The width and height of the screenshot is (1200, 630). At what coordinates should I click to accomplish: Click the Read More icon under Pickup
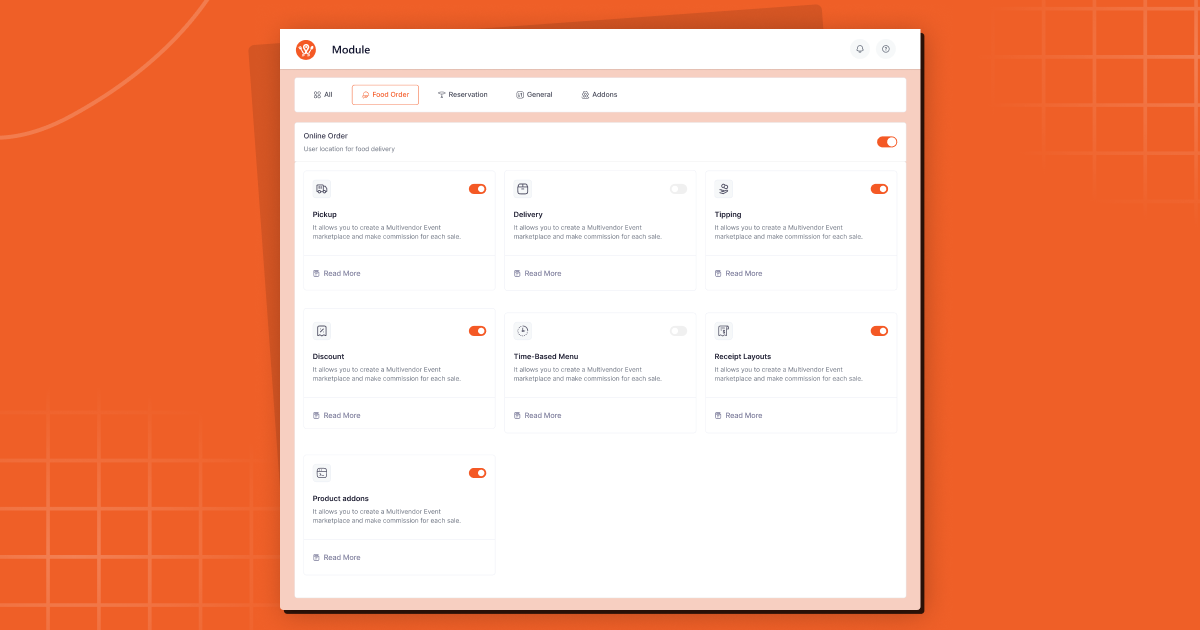(316, 273)
